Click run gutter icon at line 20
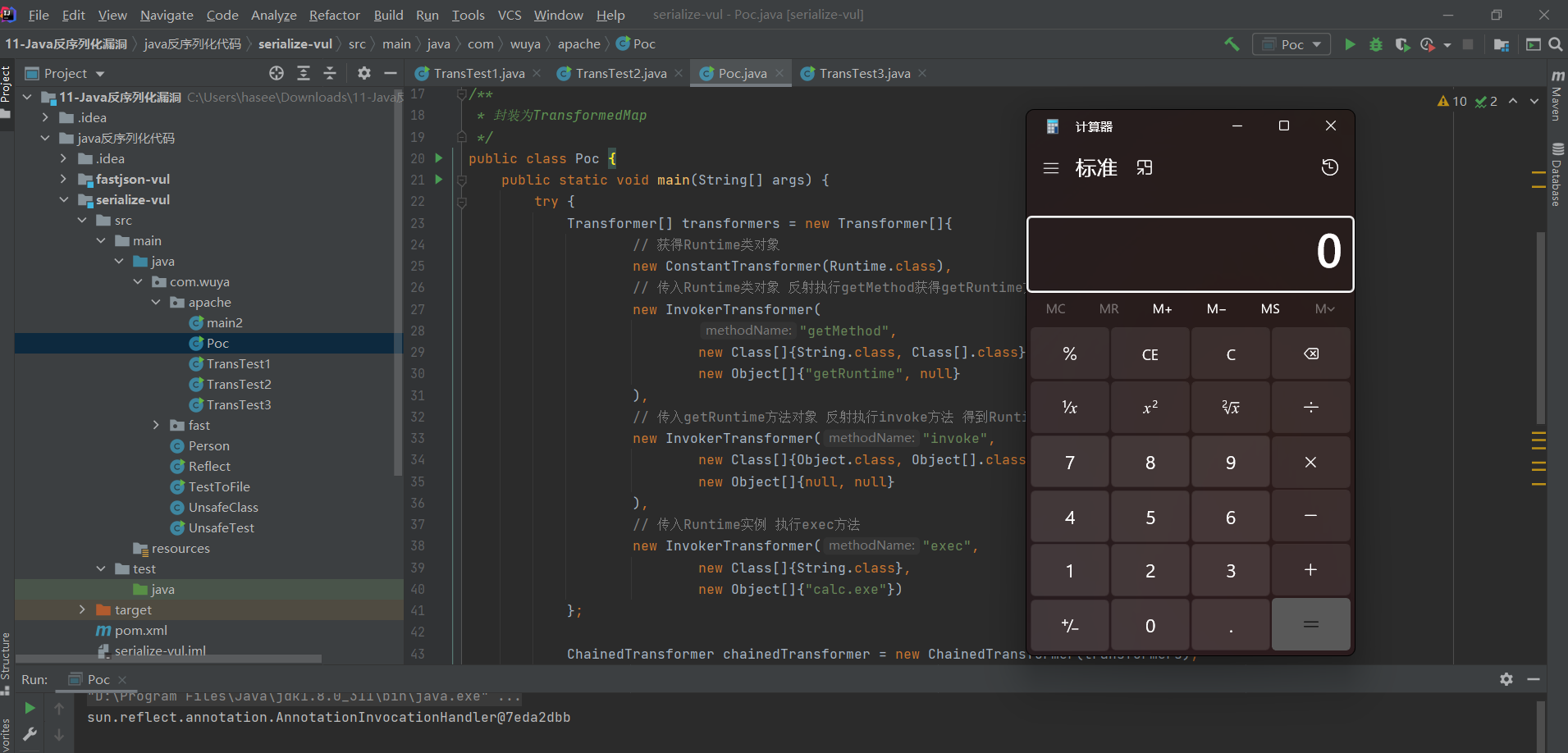Viewport: 1568px width, 753px height. pos(439,157)
